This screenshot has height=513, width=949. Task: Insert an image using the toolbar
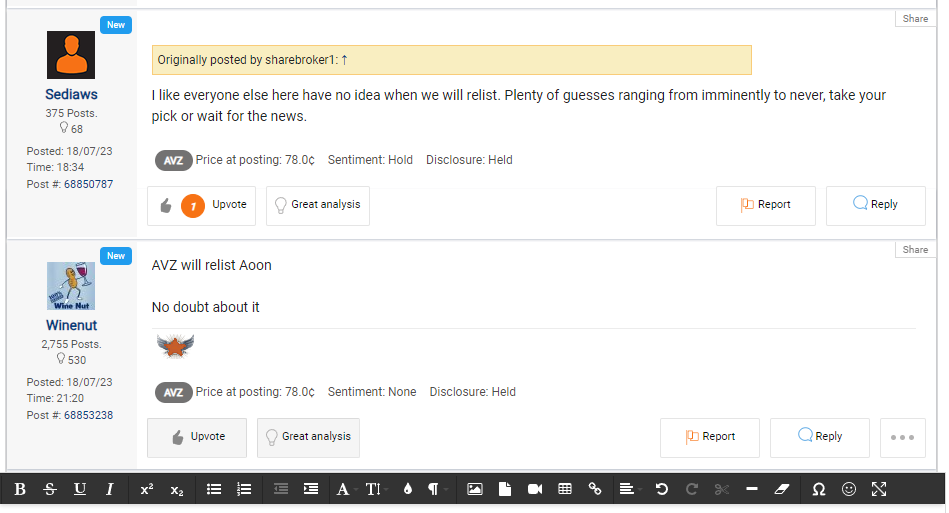(475, 489)
